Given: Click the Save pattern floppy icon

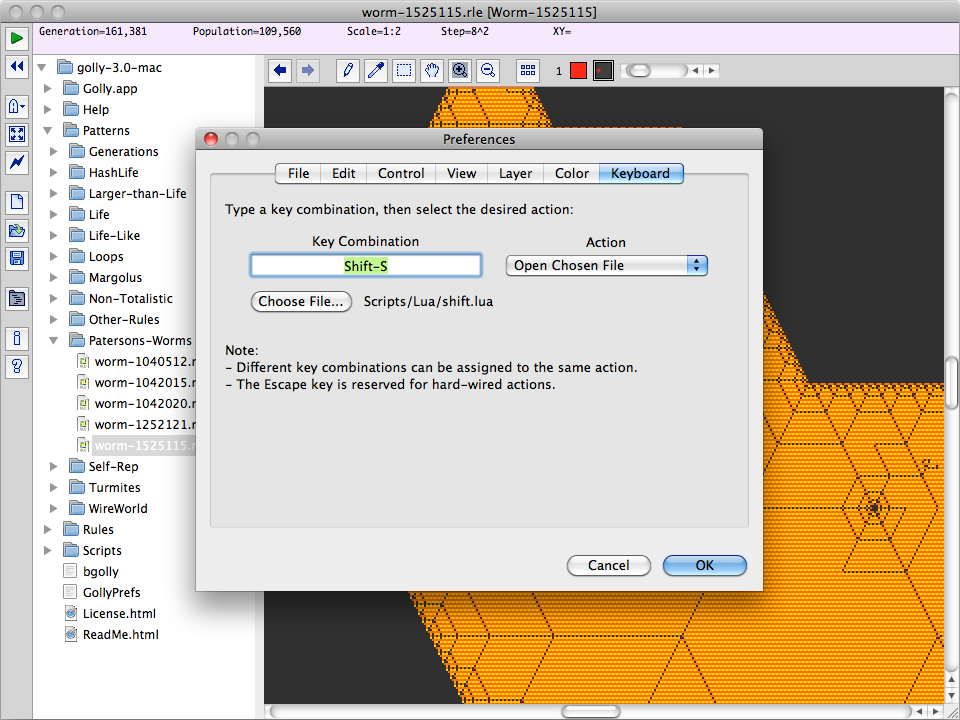Looking at the screenshot, I should [17, 258].
